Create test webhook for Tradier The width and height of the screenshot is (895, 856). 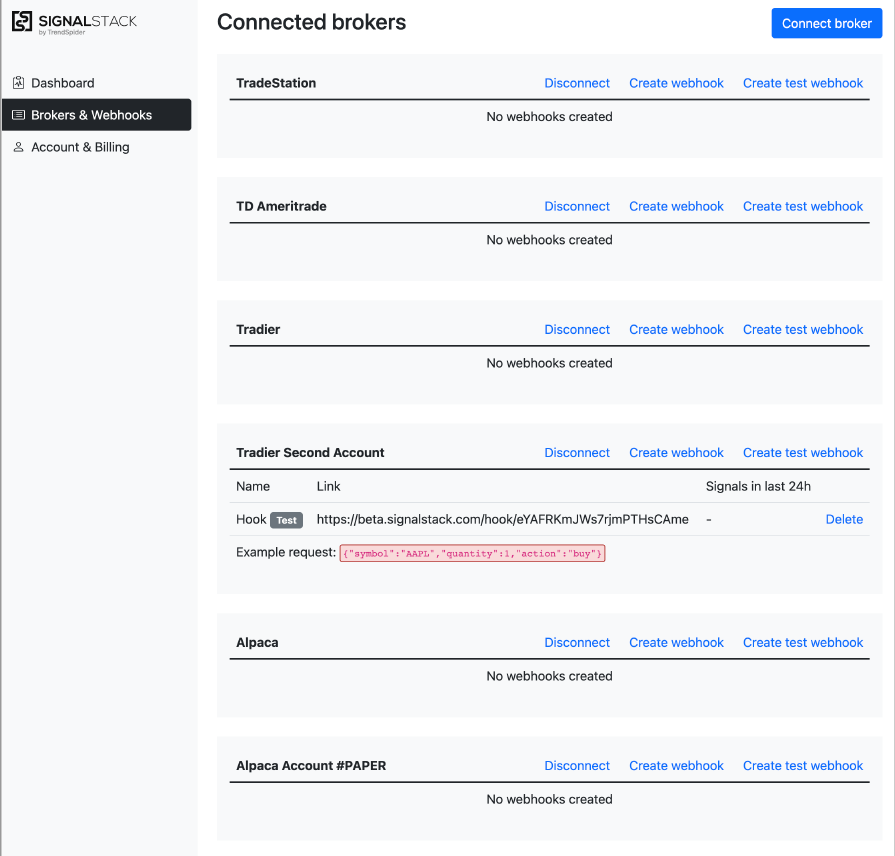click(x=803, y=329)
